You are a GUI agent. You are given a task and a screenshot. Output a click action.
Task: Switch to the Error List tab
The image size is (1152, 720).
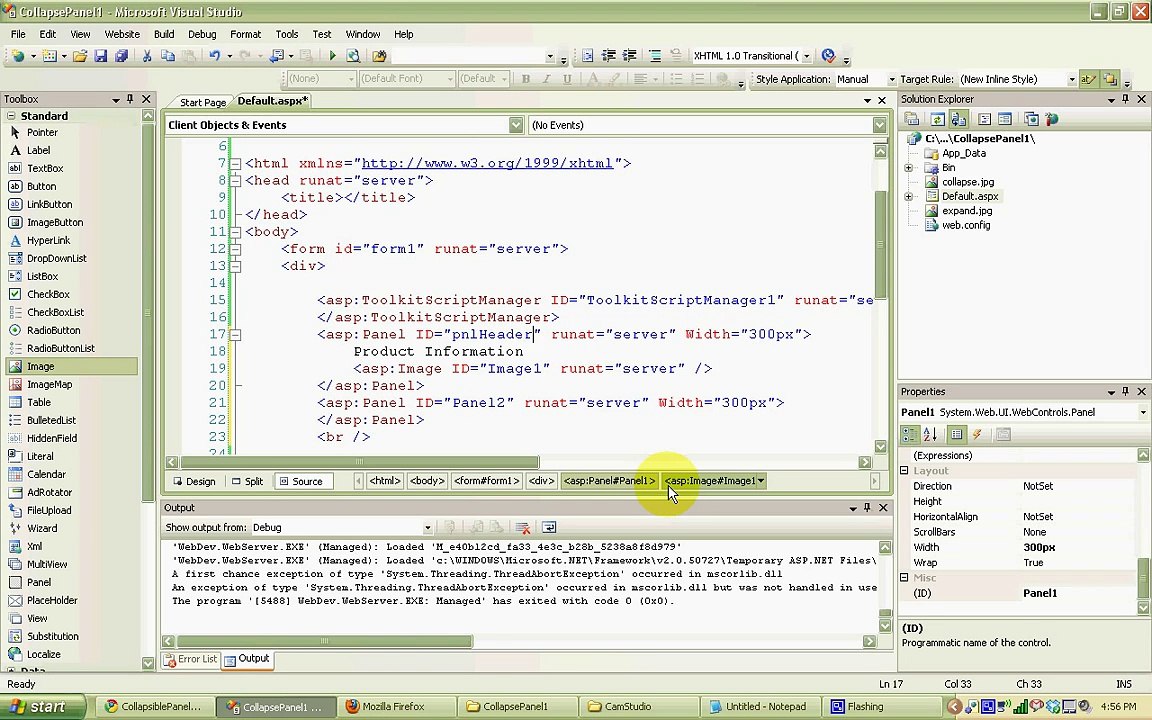point(190,659)
